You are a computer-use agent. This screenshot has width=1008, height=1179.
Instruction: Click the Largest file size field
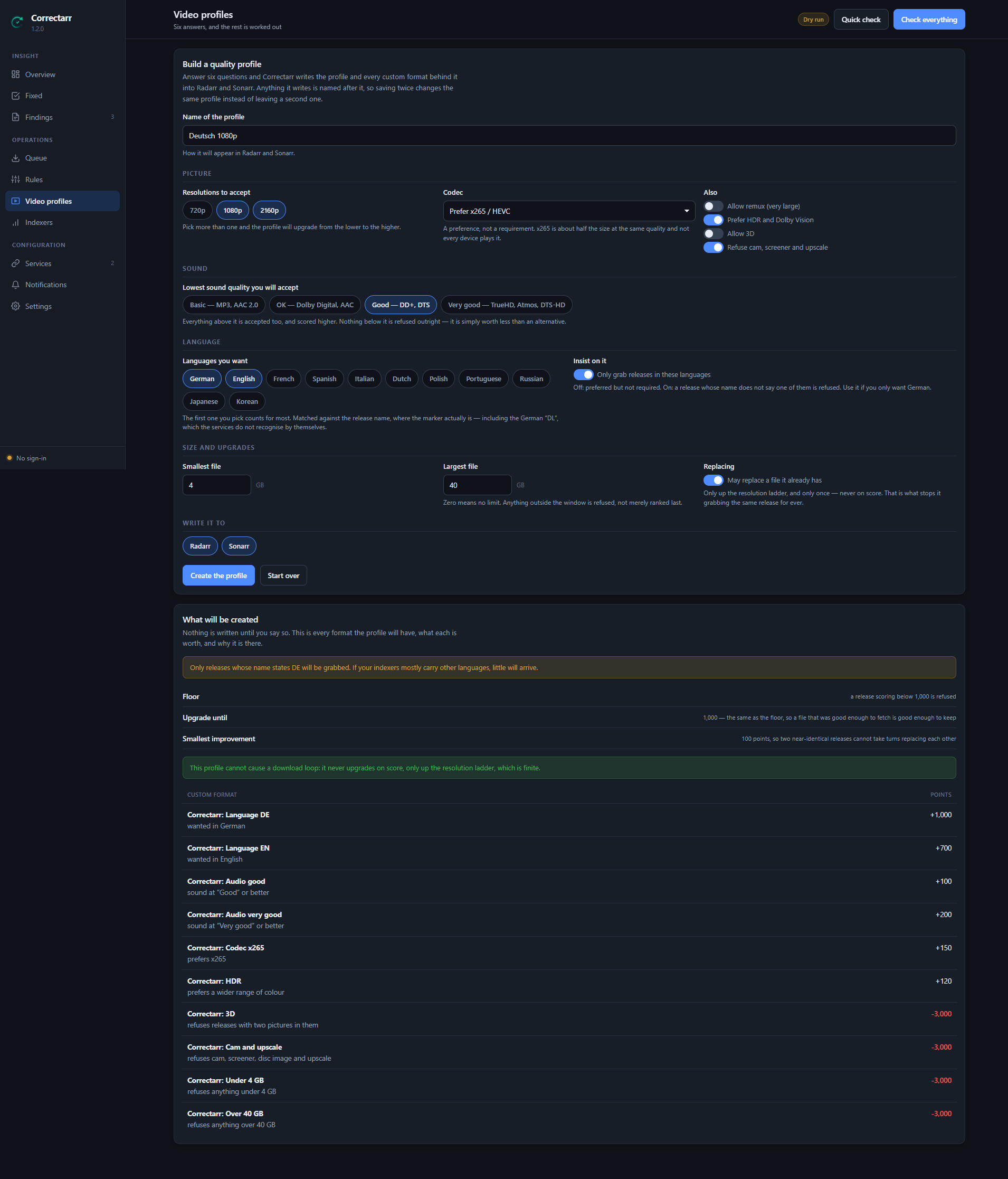[477, 485]
